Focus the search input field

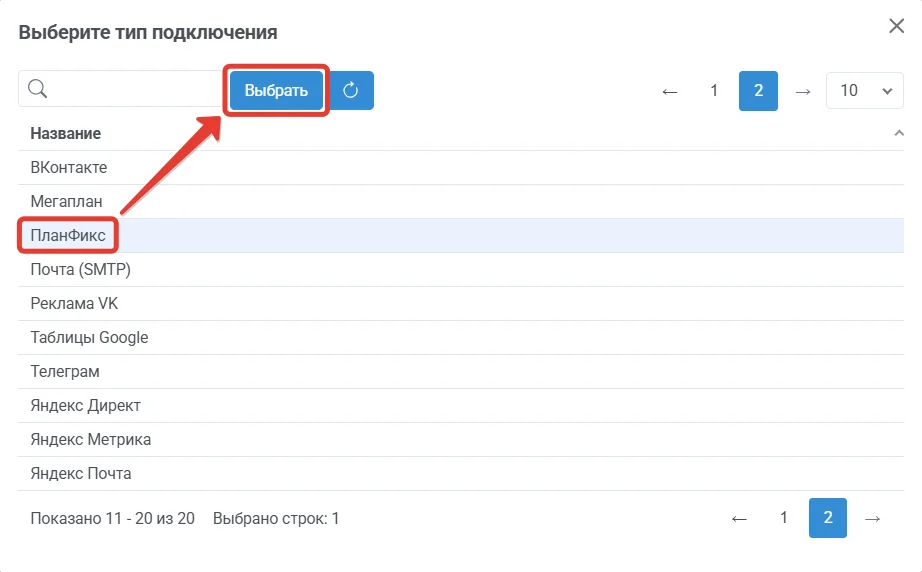[x=121, y=89]
